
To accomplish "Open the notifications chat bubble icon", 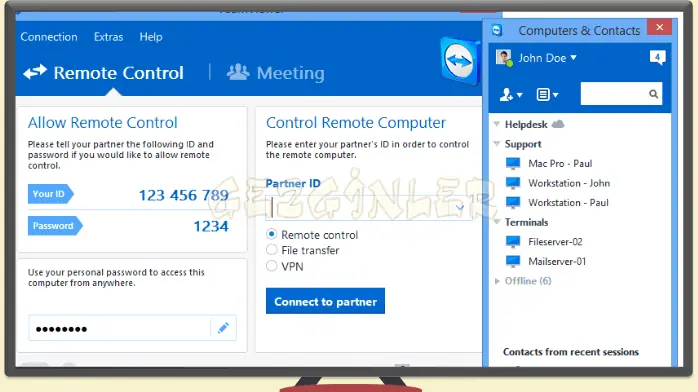I will coord(657,57).
